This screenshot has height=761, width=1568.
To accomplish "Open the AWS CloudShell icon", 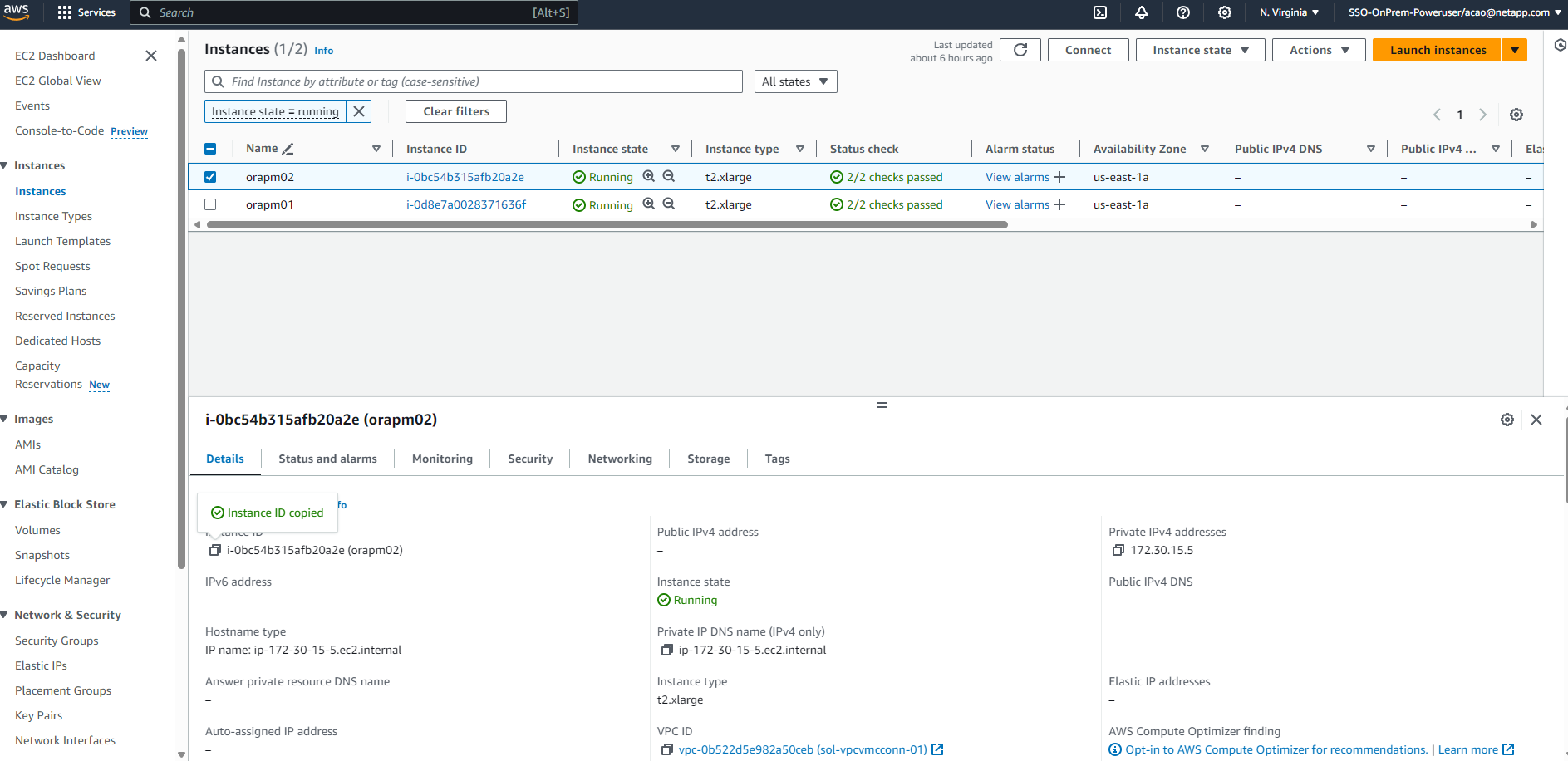I will (x=1100, y=12).
